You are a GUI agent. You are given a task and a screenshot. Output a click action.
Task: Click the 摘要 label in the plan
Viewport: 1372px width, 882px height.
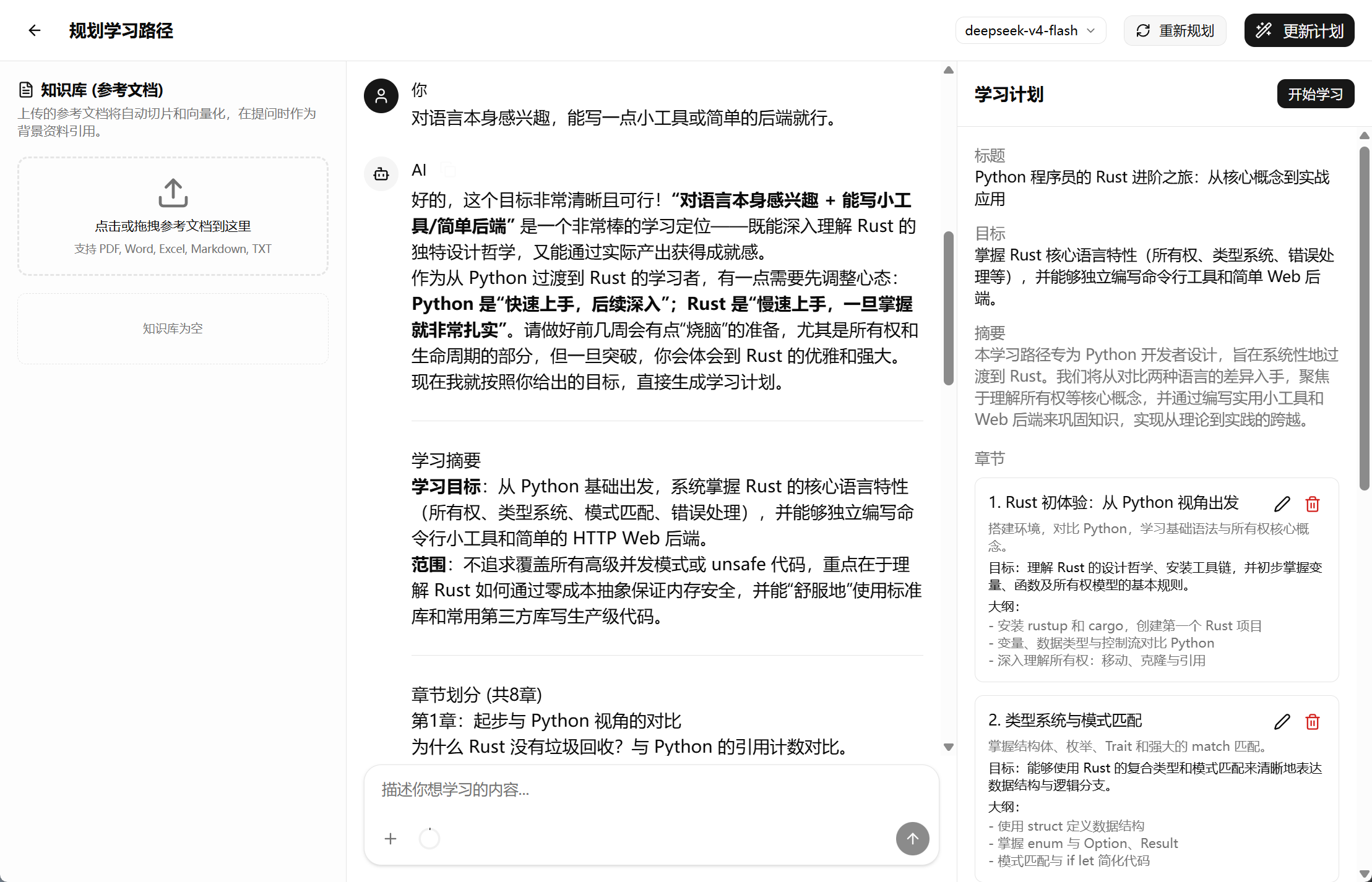tap(990, 333)
